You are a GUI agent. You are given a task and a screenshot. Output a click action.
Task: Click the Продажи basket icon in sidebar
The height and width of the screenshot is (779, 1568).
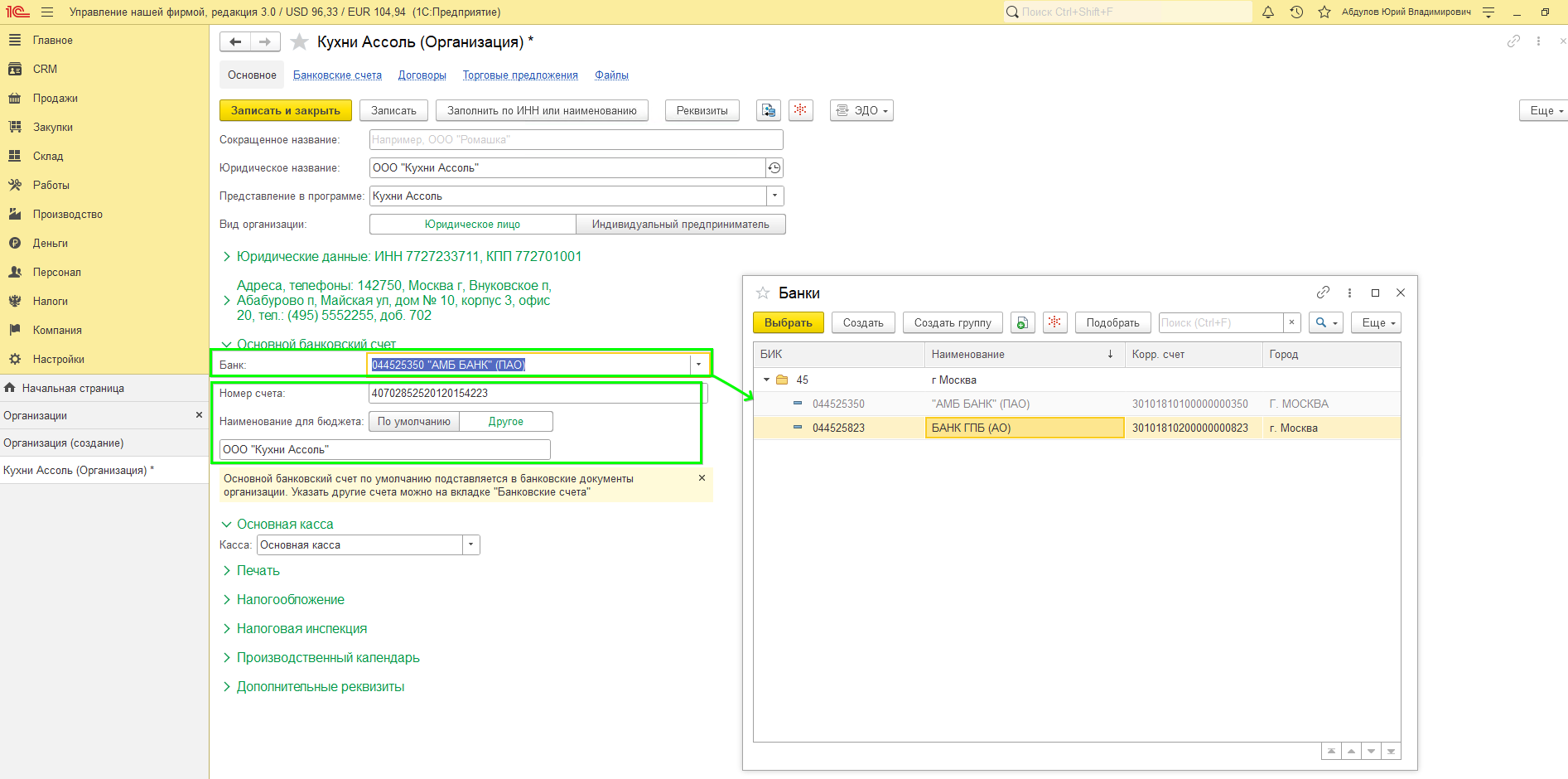click(14, 98)
